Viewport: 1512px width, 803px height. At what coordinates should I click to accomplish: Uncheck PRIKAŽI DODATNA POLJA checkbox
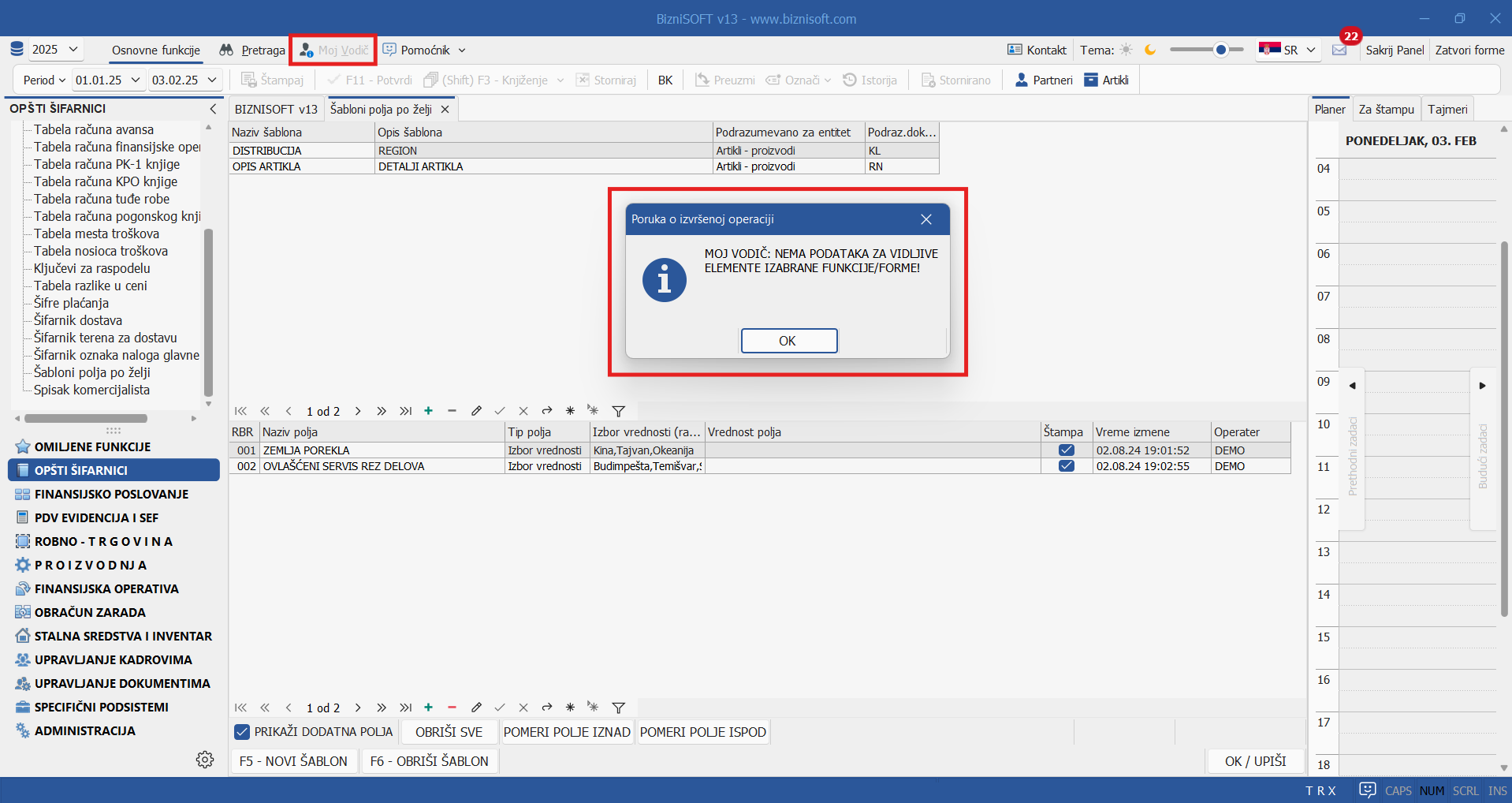(x=243, y=732)
